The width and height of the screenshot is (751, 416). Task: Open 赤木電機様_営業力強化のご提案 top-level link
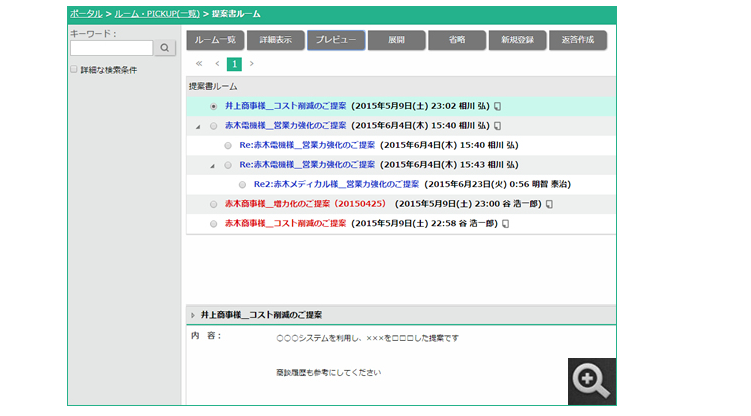285,125
